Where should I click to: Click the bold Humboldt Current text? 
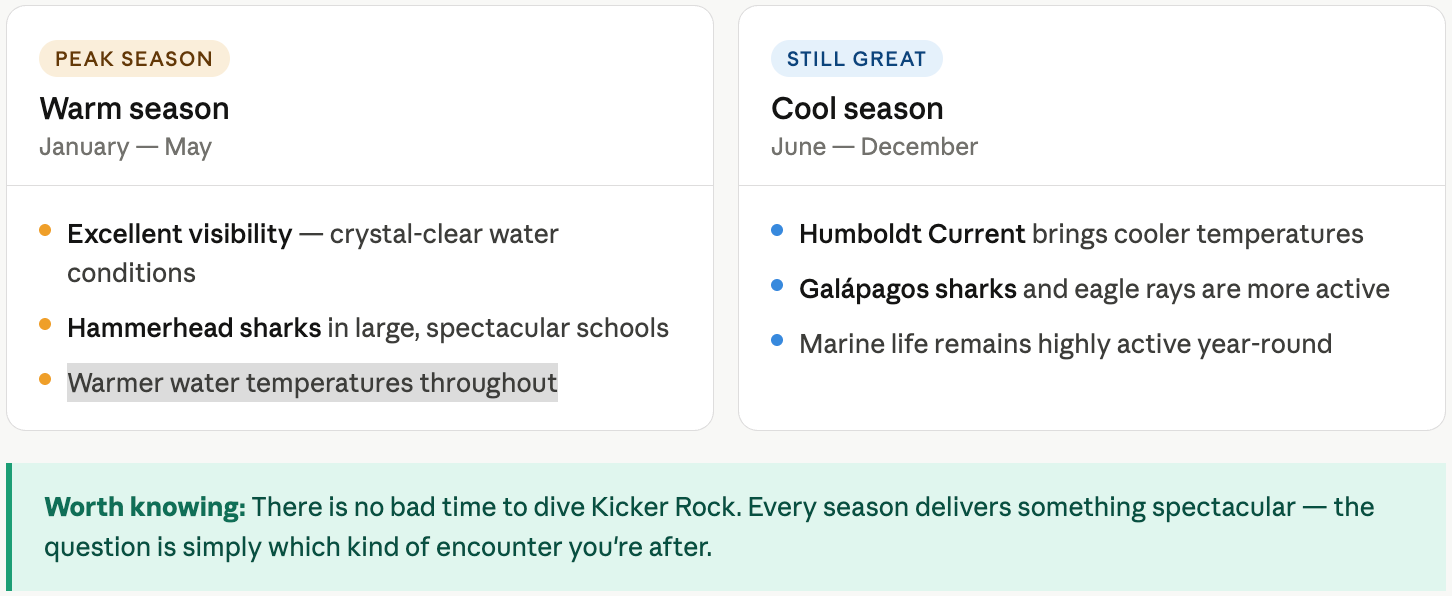tap(912, 234)
